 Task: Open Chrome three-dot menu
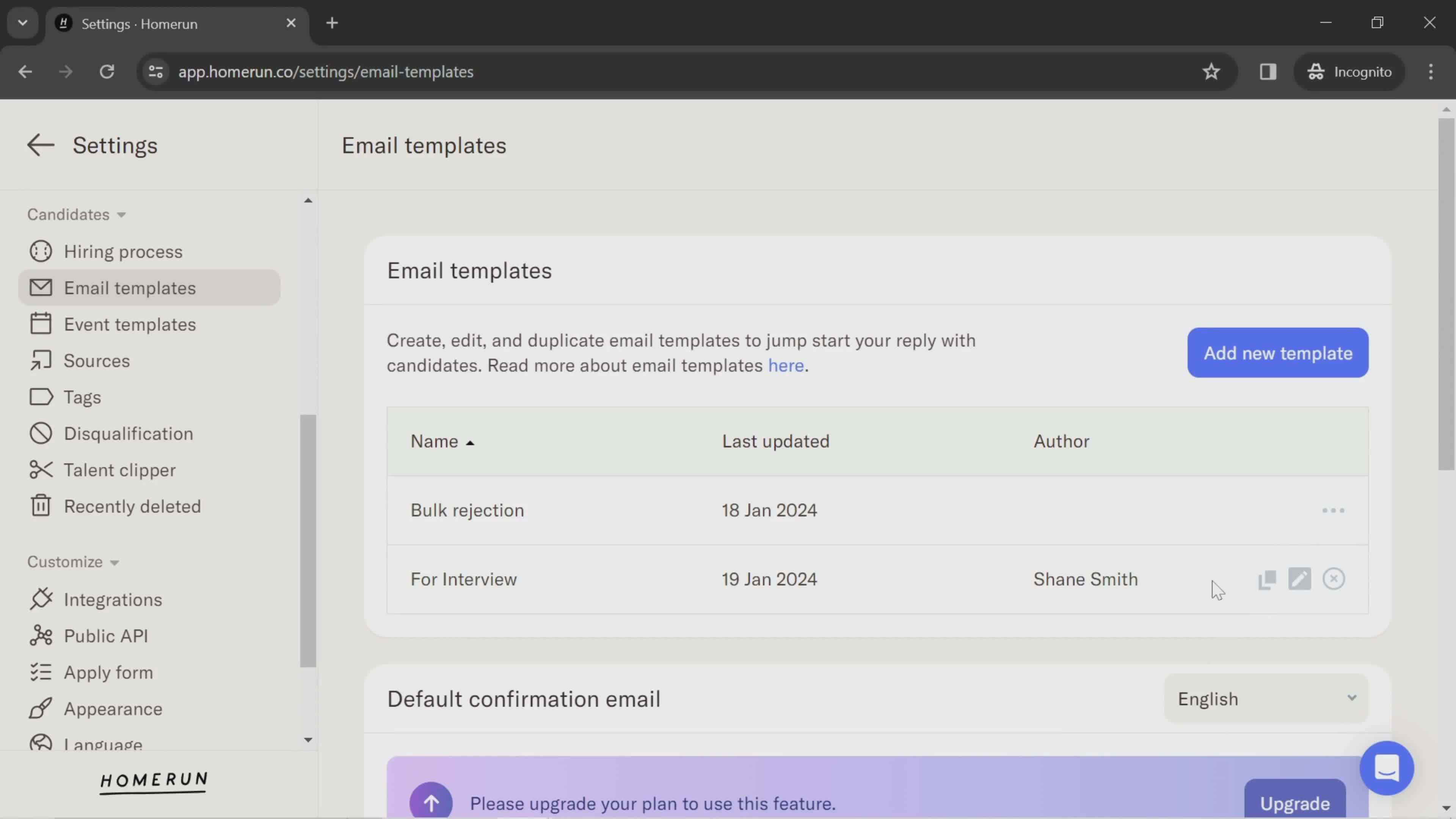click(x=1431, y=72)
